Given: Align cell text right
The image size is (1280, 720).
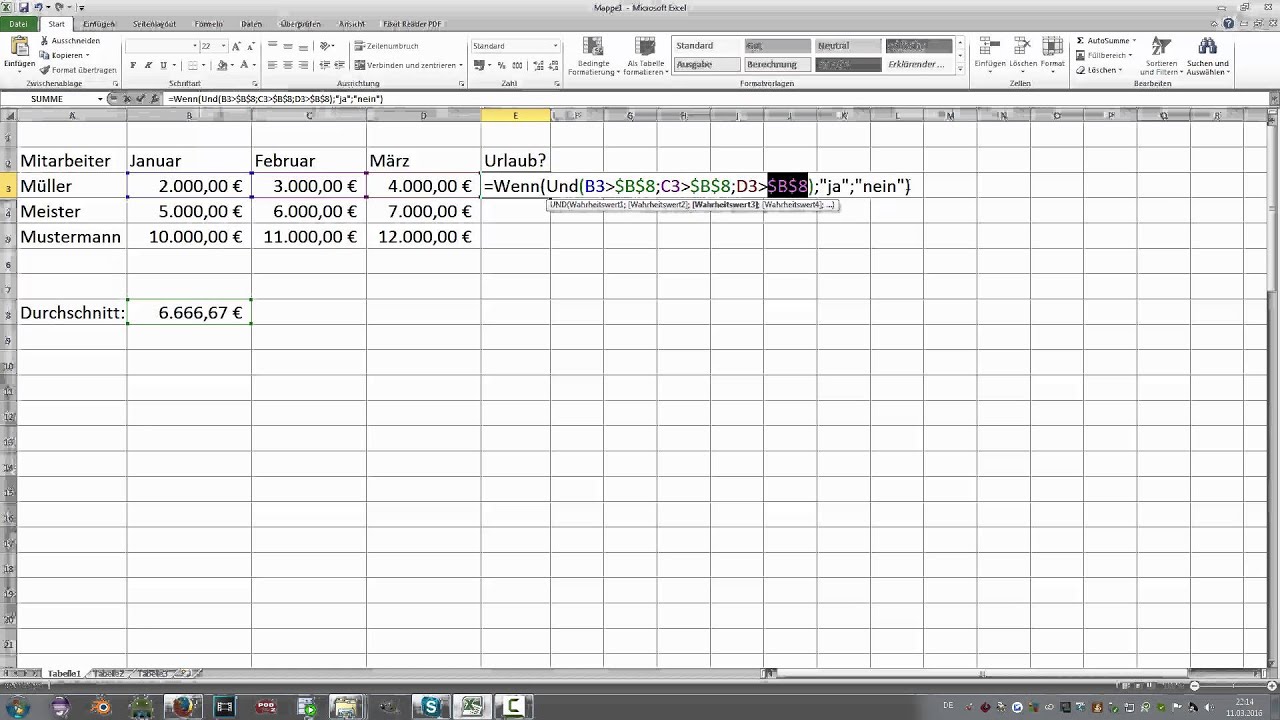Looking at the screenshot, I should coord(302,65).
